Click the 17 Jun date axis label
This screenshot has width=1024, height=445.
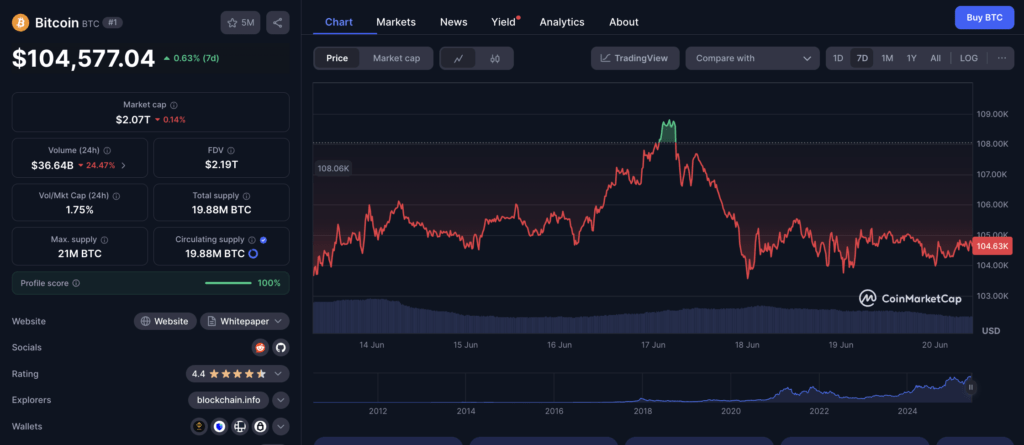coord(653,344)
